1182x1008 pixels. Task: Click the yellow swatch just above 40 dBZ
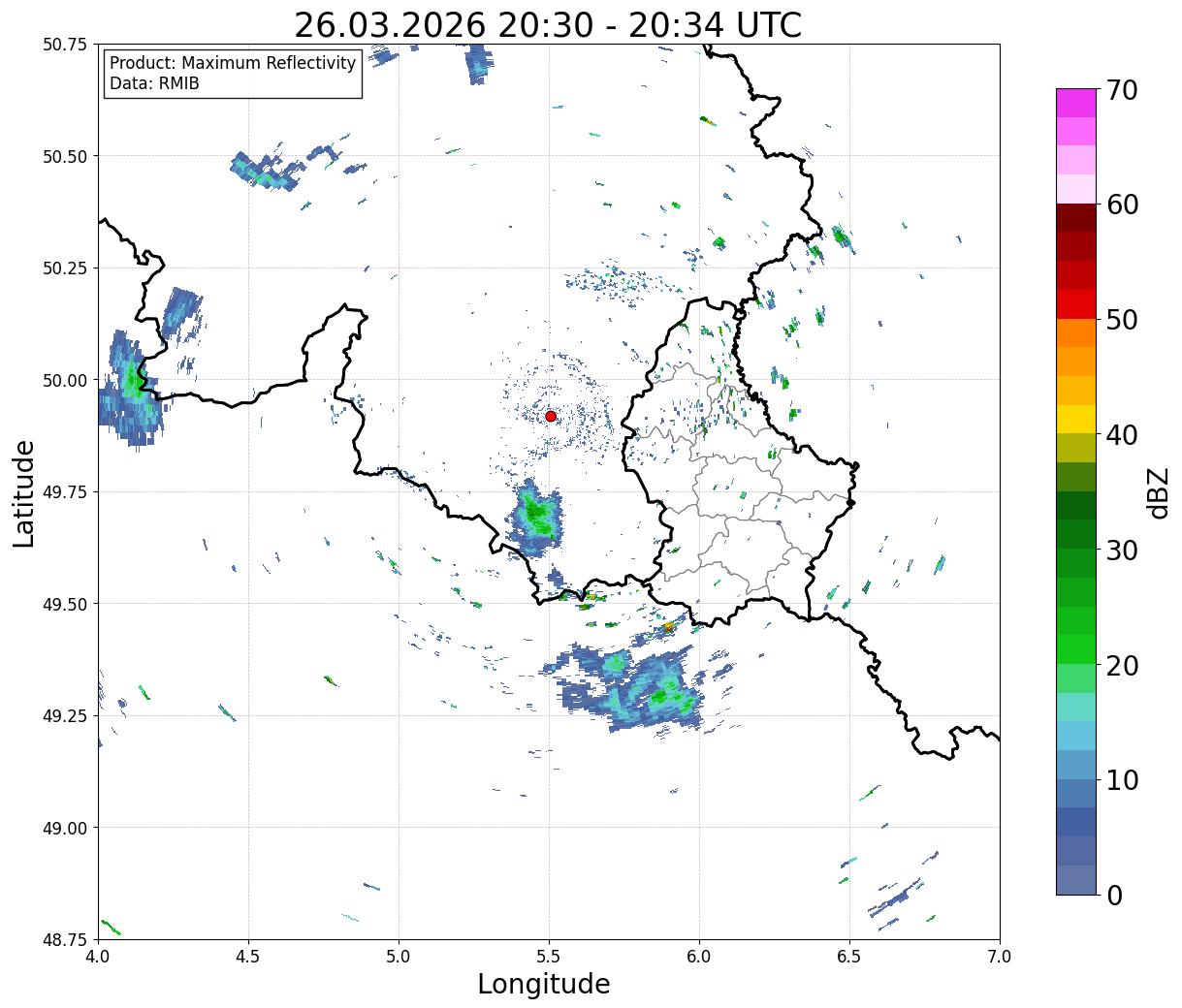(1076, 419)
